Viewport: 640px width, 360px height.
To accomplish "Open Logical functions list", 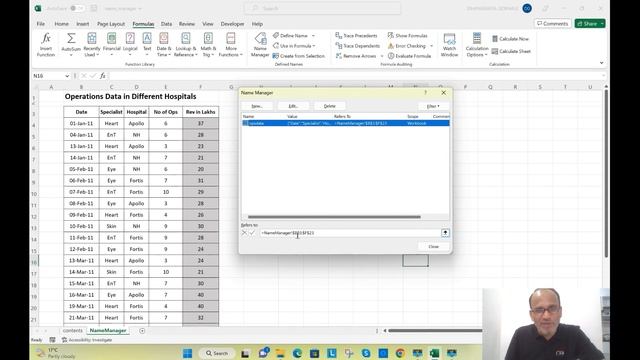I will (130, 45).
